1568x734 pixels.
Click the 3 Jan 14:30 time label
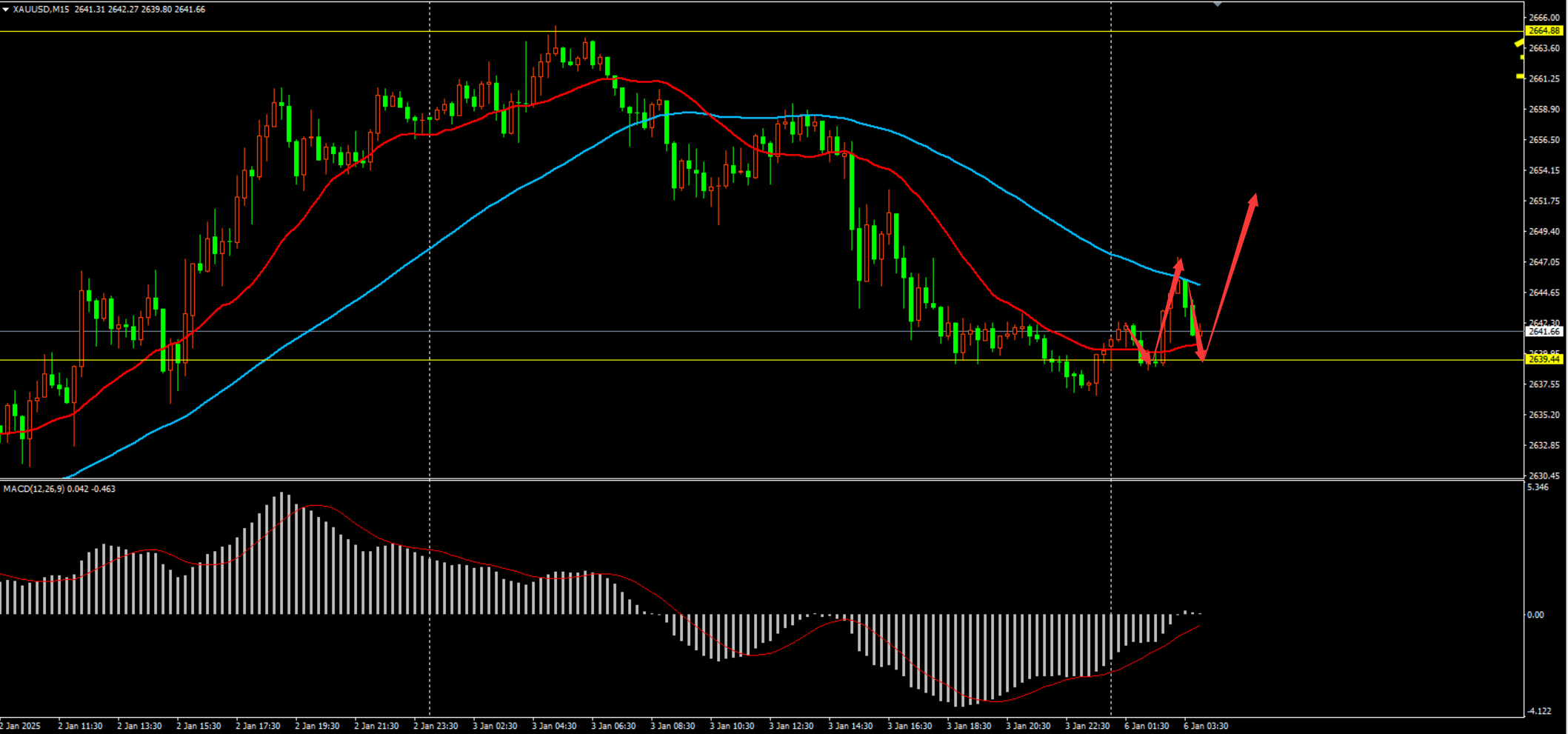[850, 726]
